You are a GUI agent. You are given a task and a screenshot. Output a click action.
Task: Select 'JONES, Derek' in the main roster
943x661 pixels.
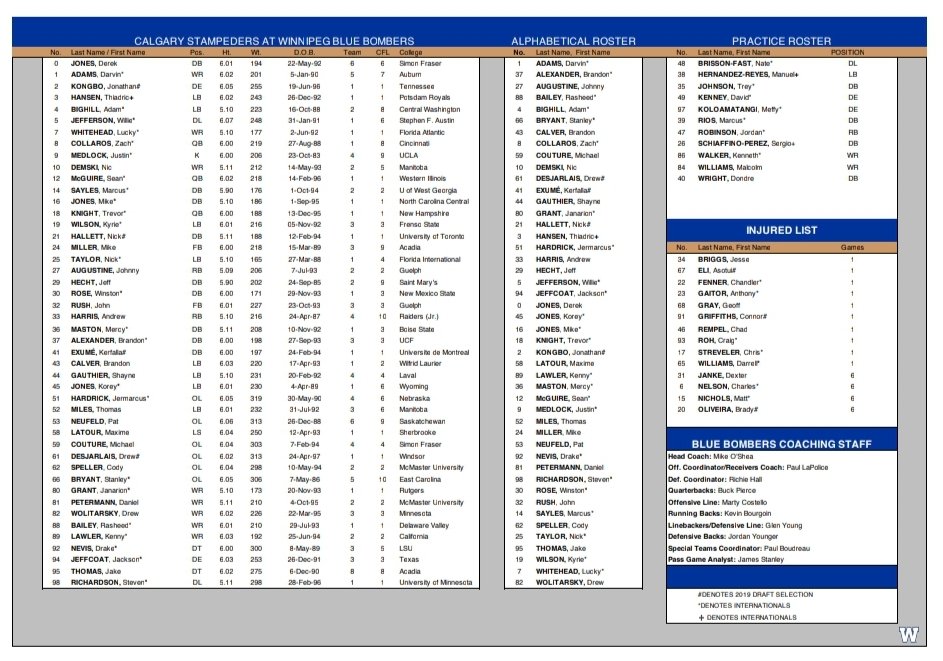(94, 63)
